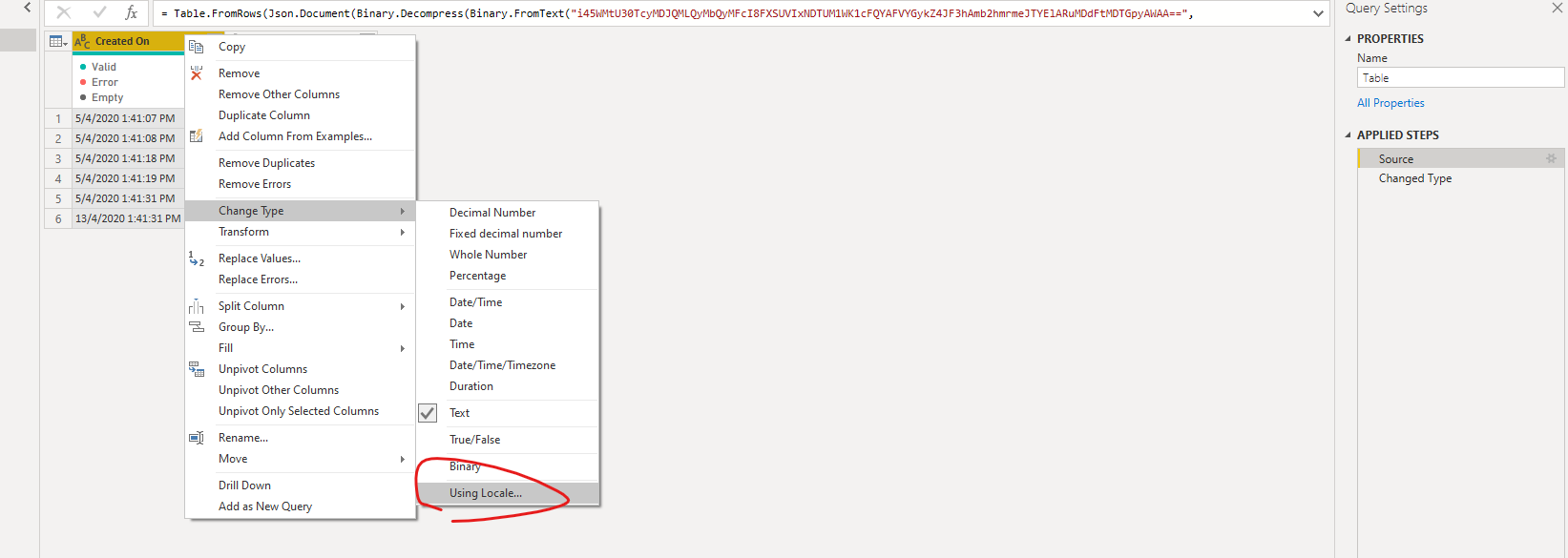Click the table icon in grid corner
Image resolution: width=1568 pixels, height=558 pixels.
(x=58, y=41)
